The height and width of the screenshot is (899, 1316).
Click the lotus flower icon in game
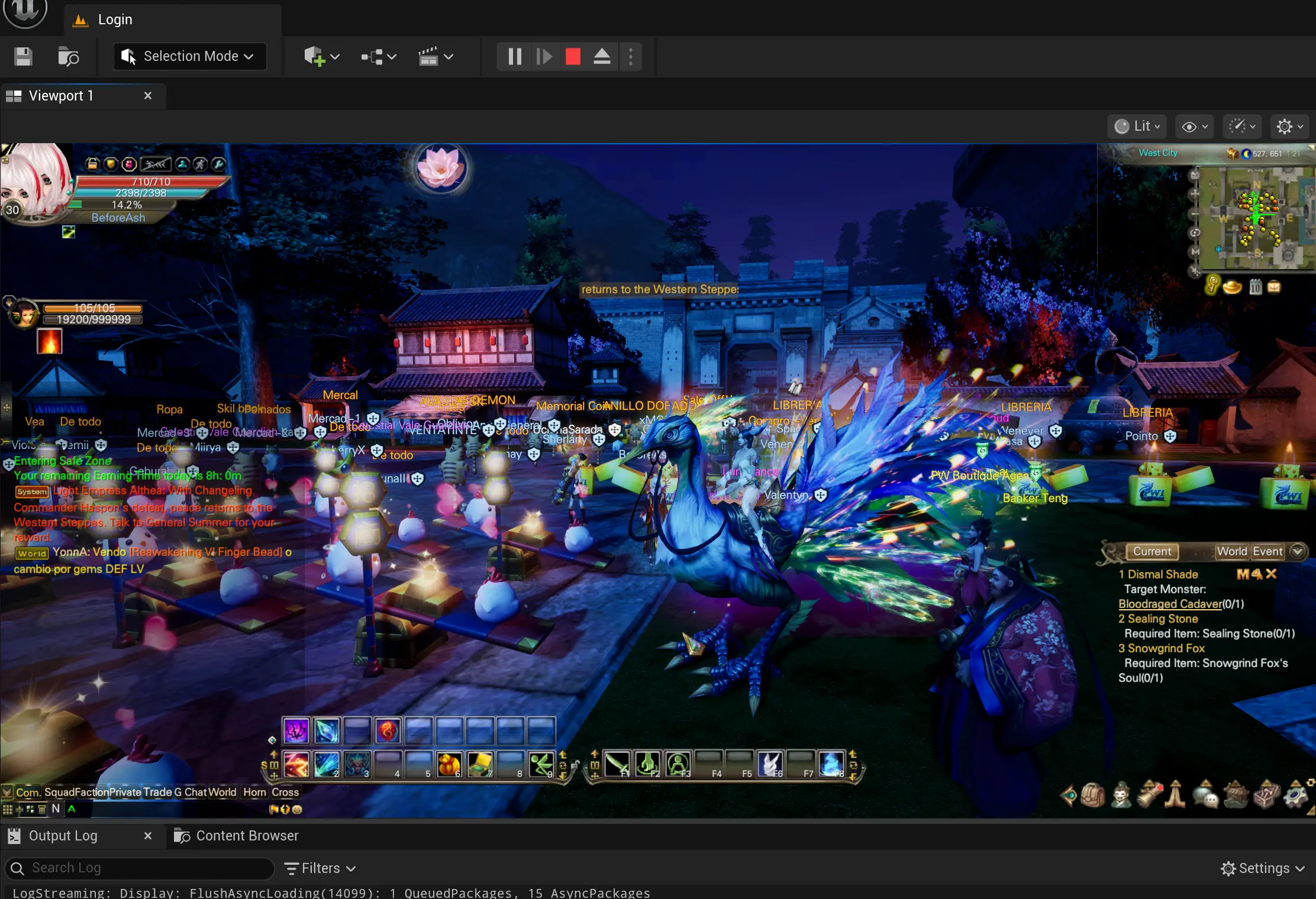tap(440, 167)
